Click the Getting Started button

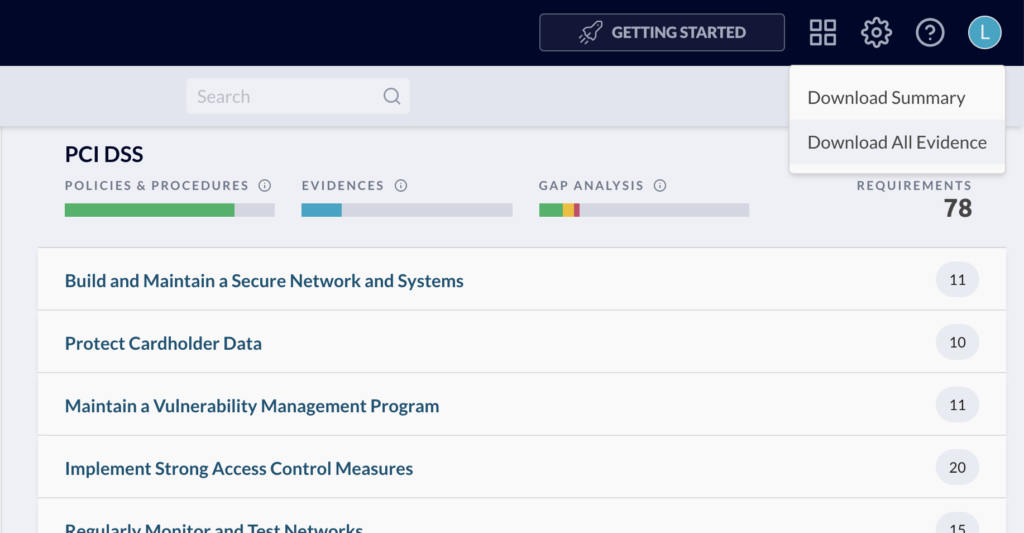[662, 33]
